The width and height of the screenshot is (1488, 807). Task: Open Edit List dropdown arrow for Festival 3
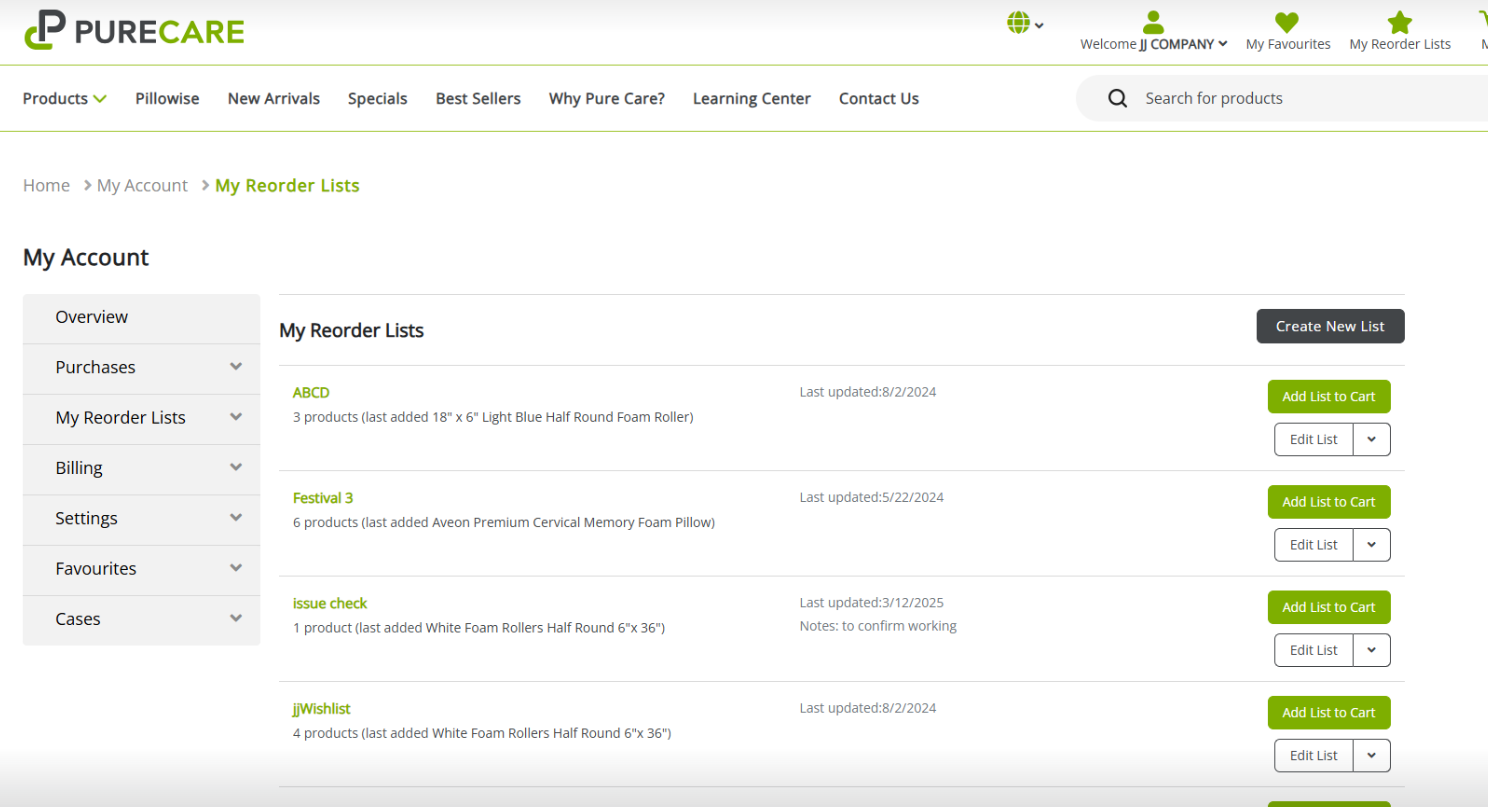click(x=1371, y=545)
